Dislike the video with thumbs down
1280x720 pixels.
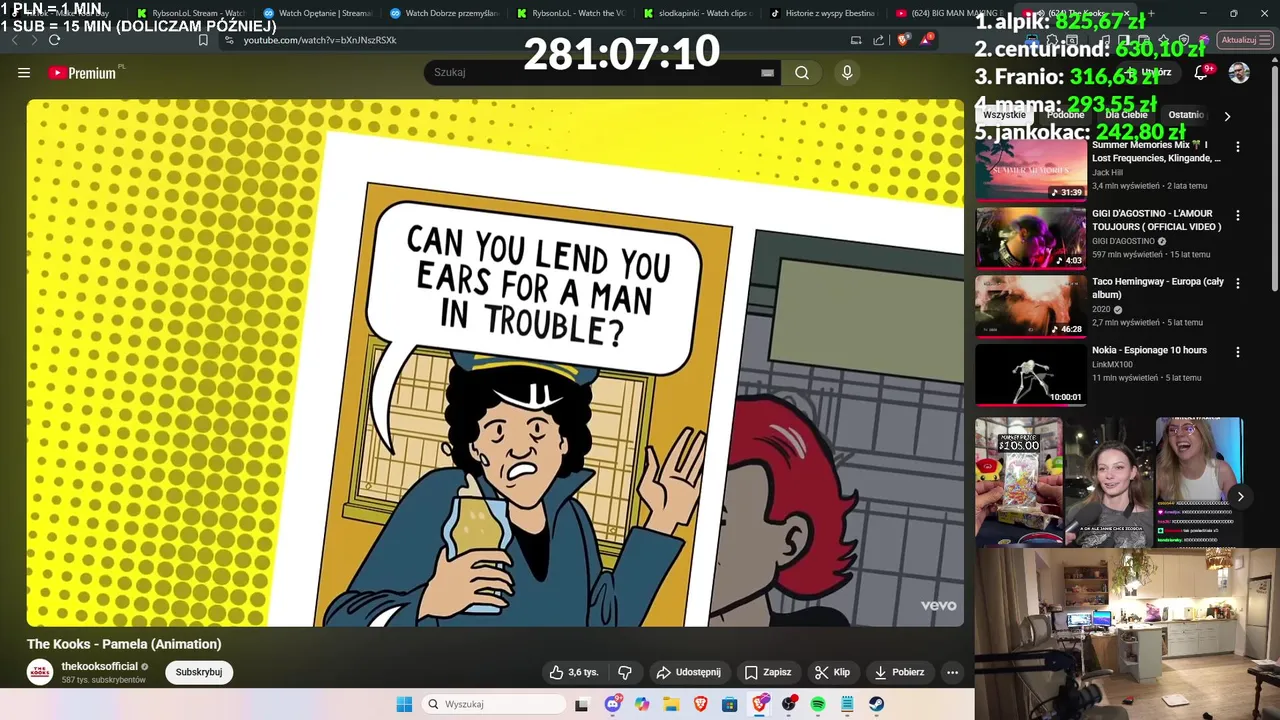coord(625,672)
